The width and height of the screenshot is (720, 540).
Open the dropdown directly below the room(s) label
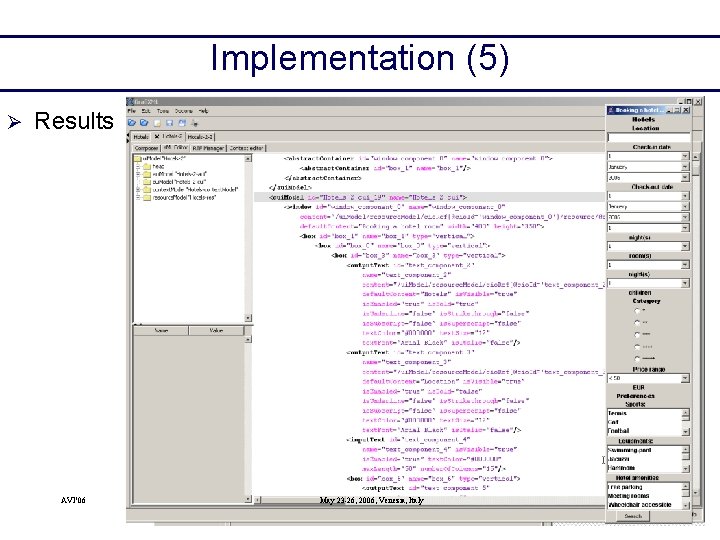tap(685, 265)
